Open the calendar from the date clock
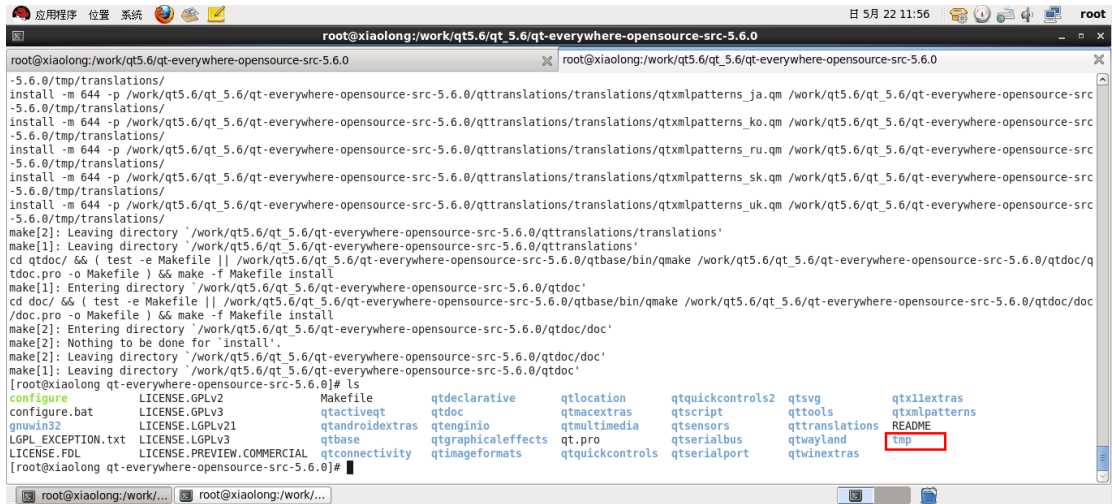 pos(889,14)
